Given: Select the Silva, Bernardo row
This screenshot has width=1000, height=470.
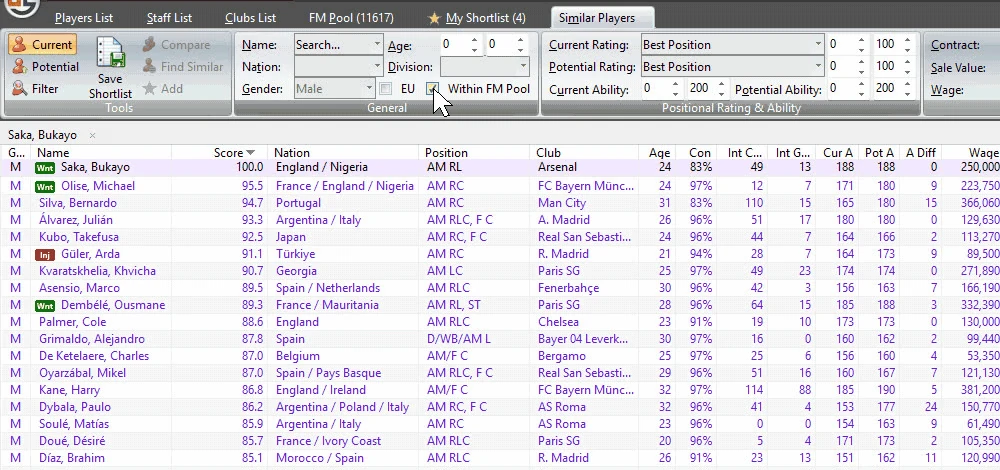Looking at the screenshot, I should [500, 203].
